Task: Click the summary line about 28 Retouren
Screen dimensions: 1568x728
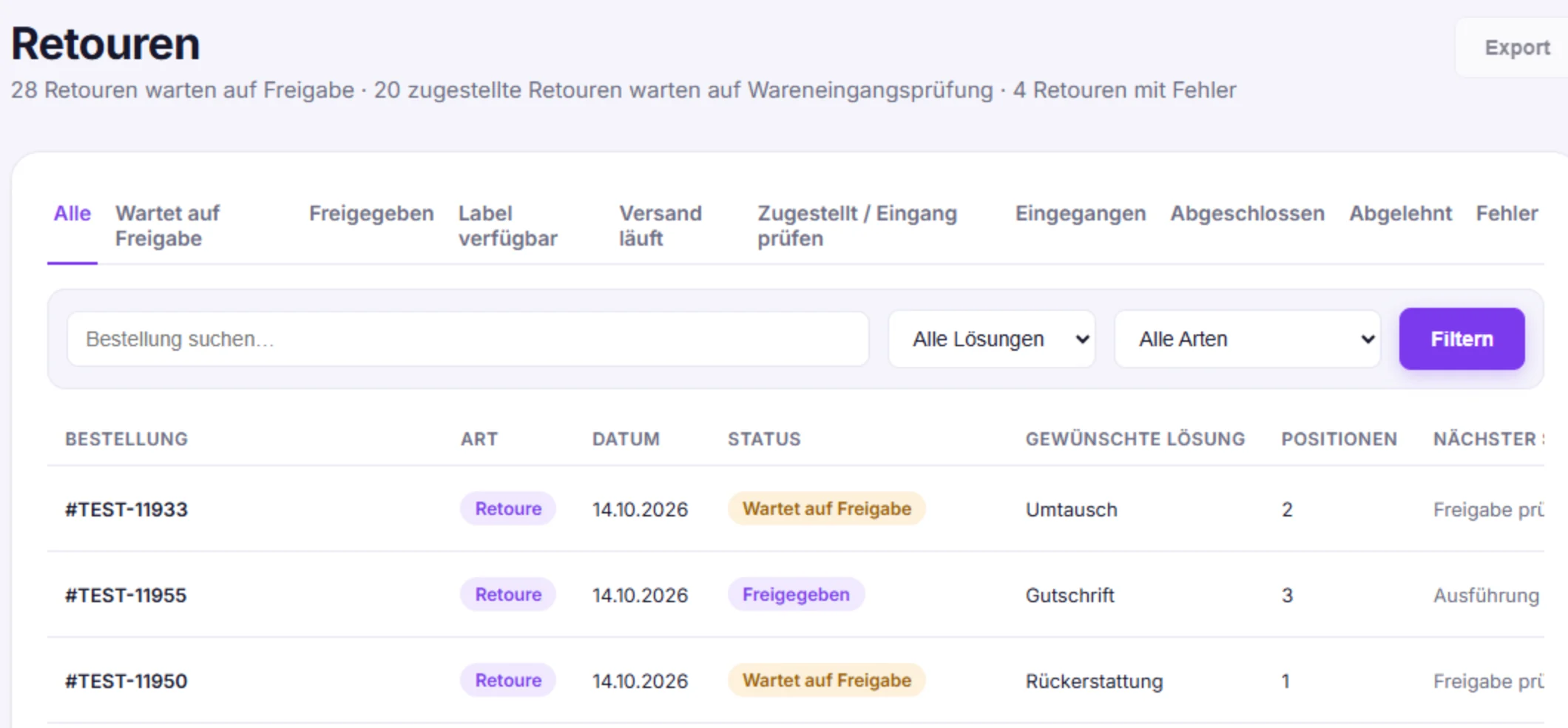Action: pos(624,90)
